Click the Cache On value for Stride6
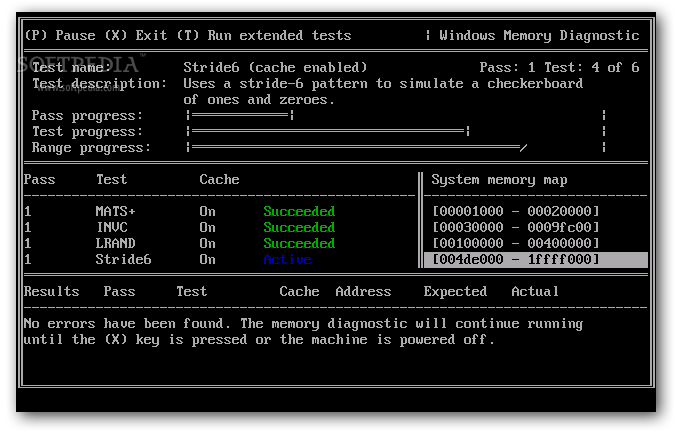Image resolution: width=676 pixels, height=432 pixels. coord(207,259)
